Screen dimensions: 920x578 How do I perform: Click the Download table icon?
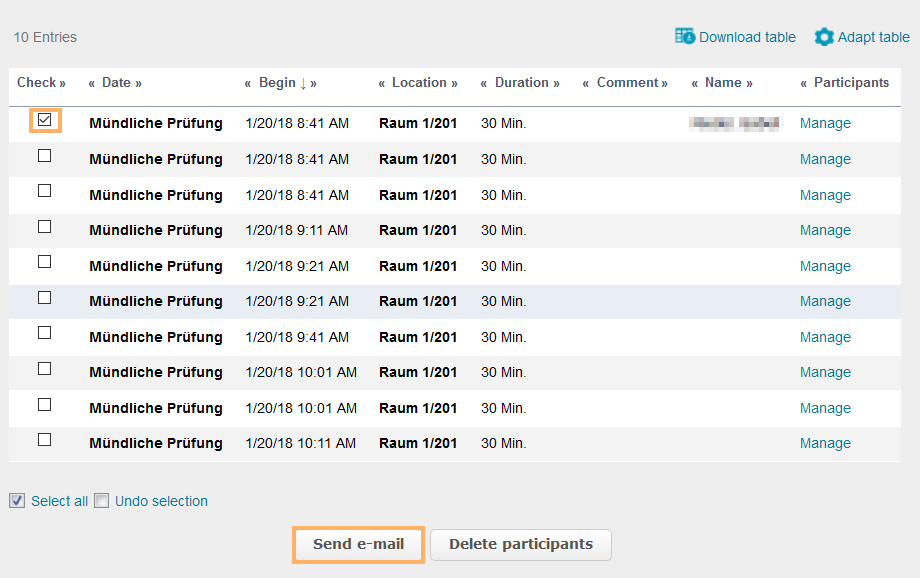tap(686, 36)
